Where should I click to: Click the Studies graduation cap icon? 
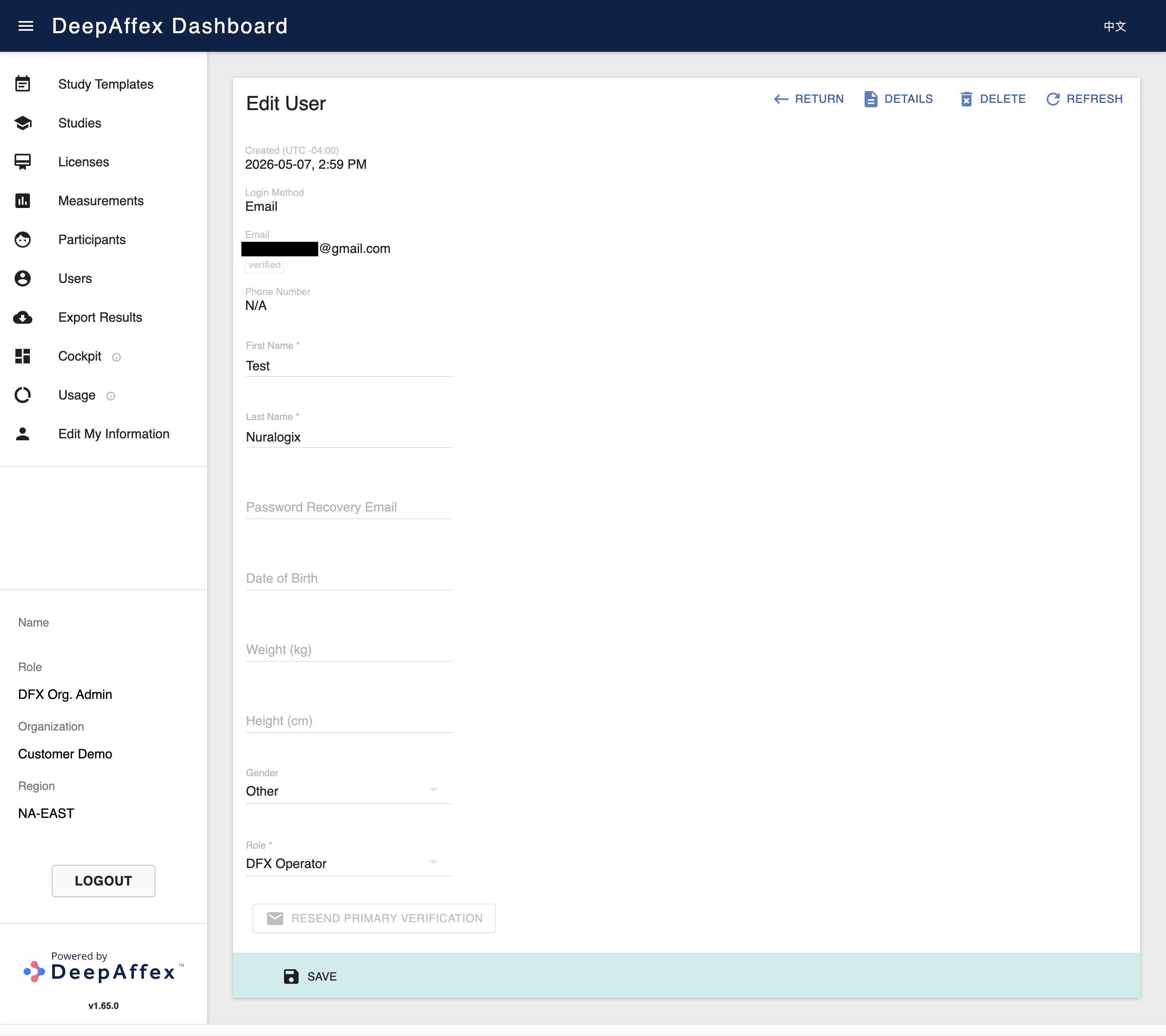click(x=23, y=123)
